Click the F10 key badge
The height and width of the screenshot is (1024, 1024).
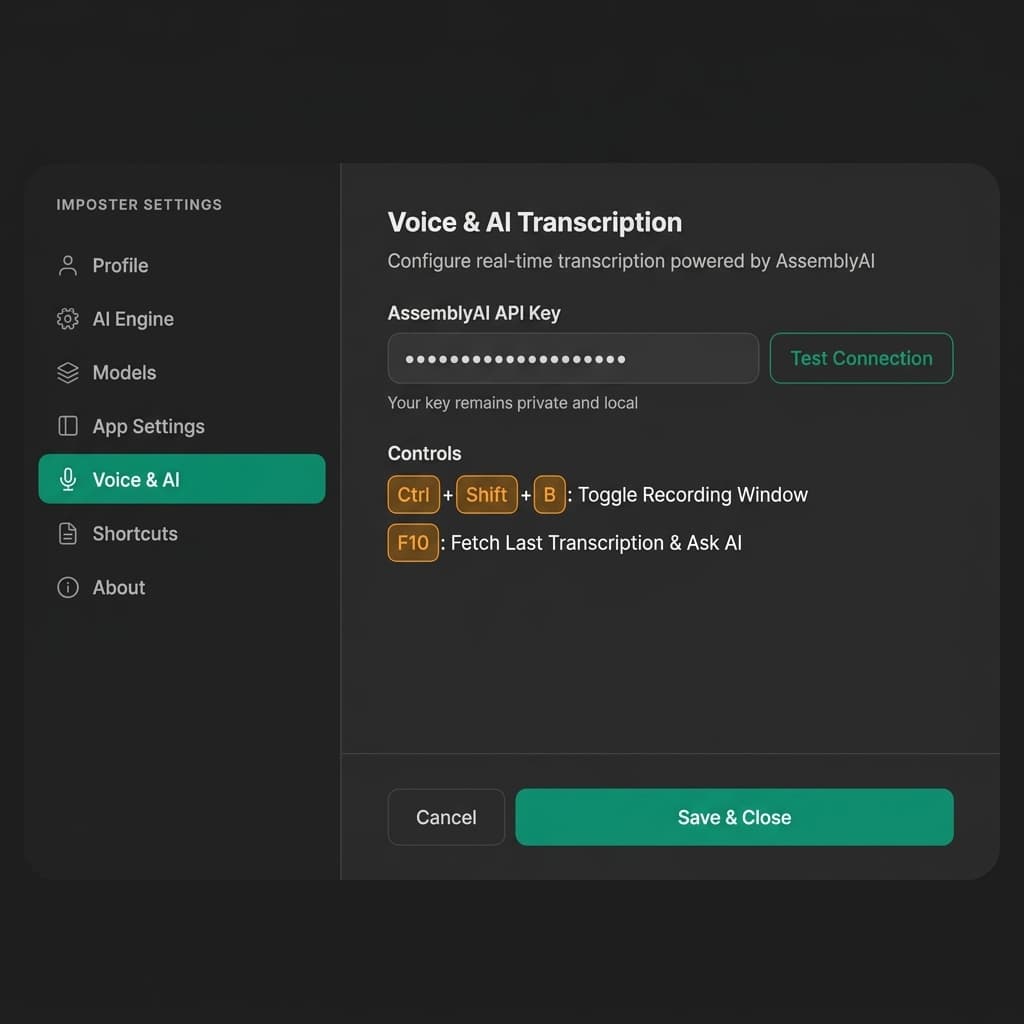coord(412,543)
